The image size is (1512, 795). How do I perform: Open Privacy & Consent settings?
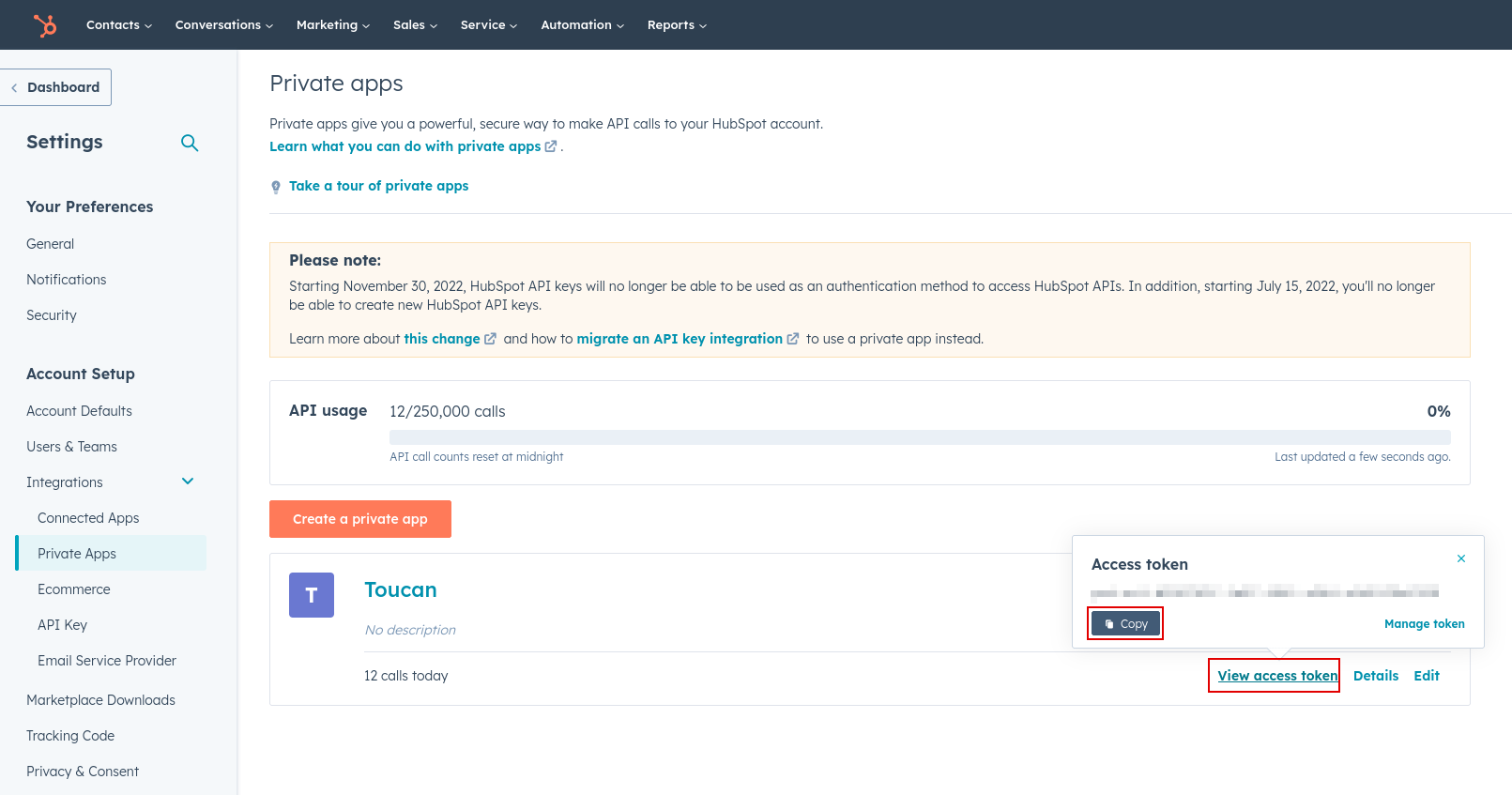(83, 772)
